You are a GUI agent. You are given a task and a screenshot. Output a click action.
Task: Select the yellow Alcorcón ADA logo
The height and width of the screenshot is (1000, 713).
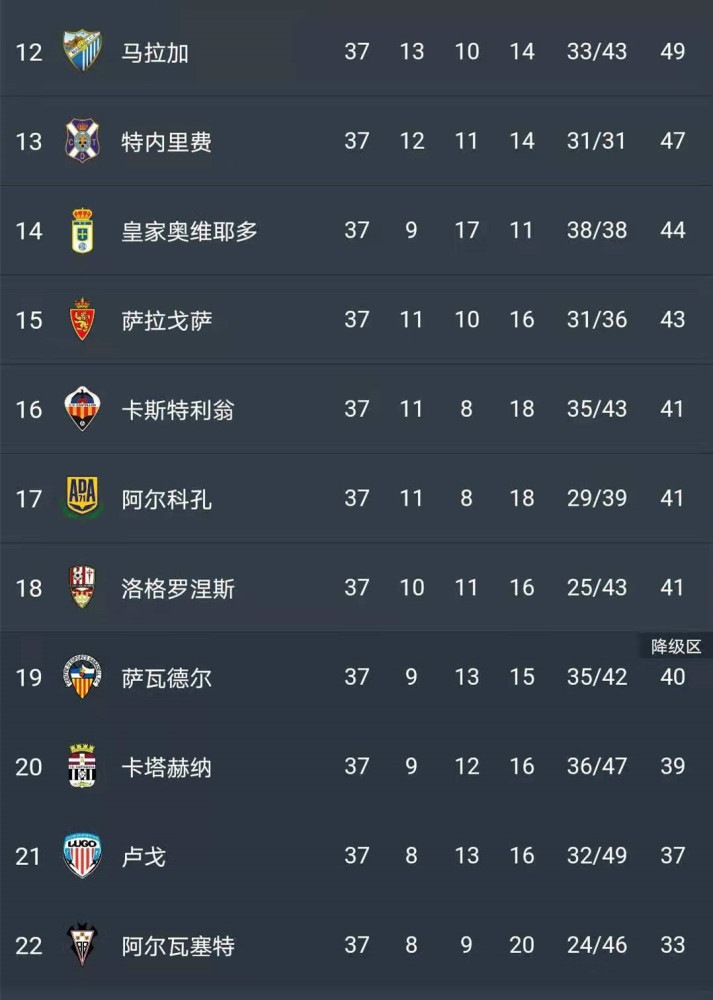click(x=82, y=496)
